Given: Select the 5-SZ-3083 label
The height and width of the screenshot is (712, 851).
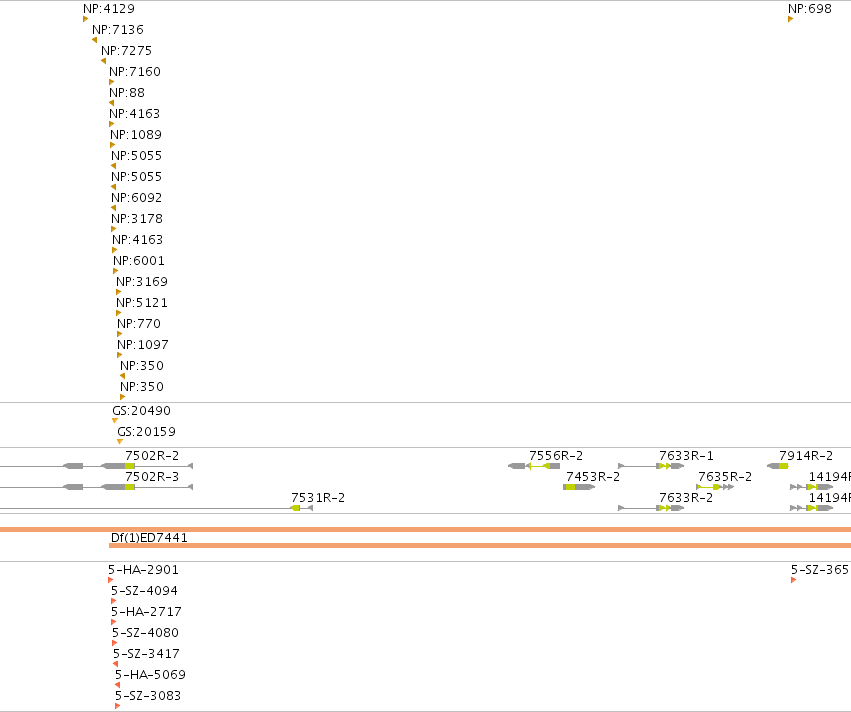Looking at the screenshot, I should (x=148, y=696).
